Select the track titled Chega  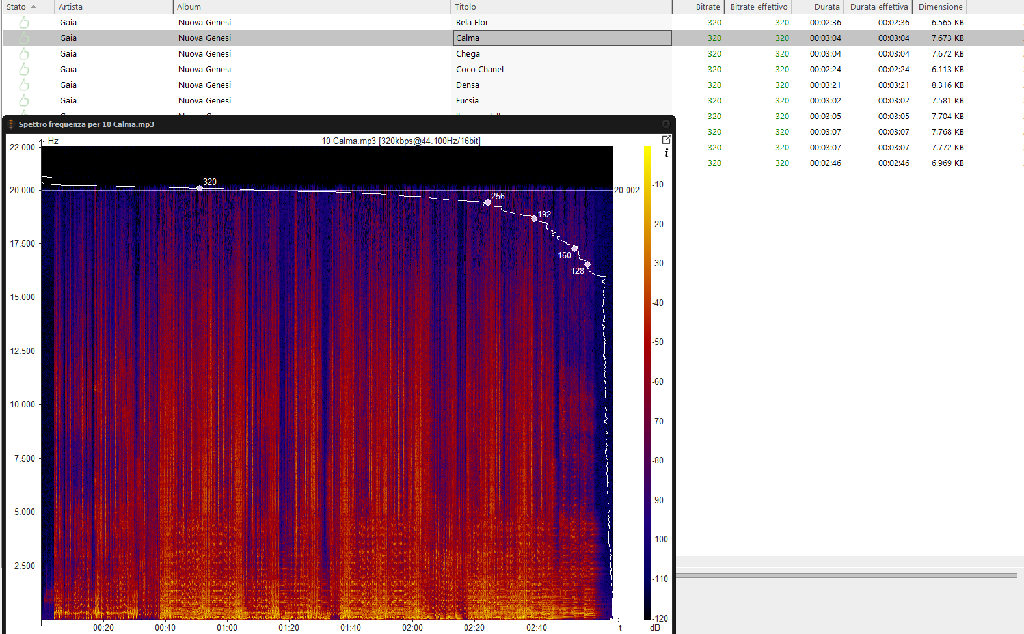coord(468,54)
